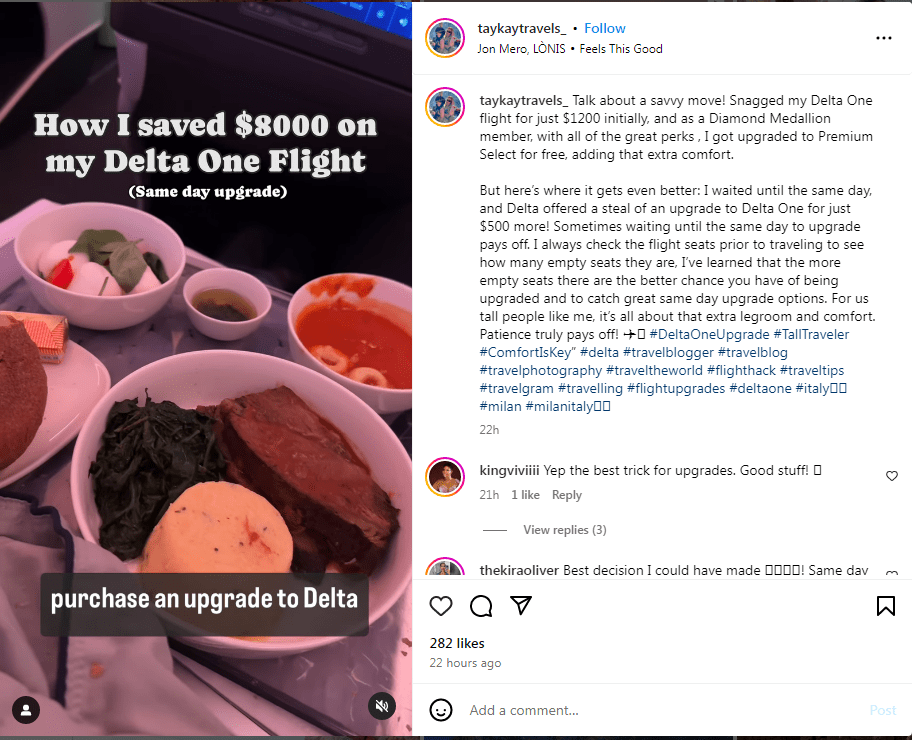
Task: Save the post with the bookmark icon
Action: coord(886,606)
